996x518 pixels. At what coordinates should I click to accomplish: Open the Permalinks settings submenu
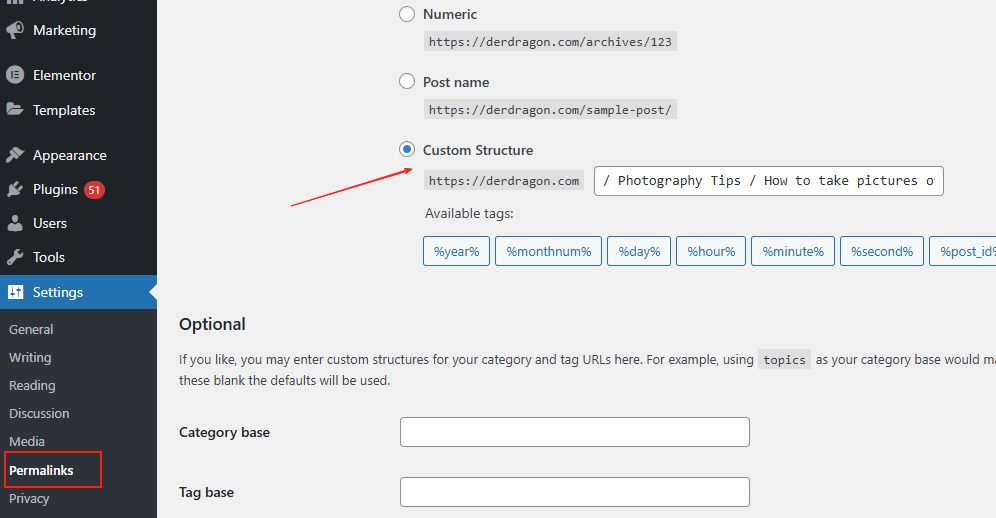pyautogui.click(x=41, y=470)
